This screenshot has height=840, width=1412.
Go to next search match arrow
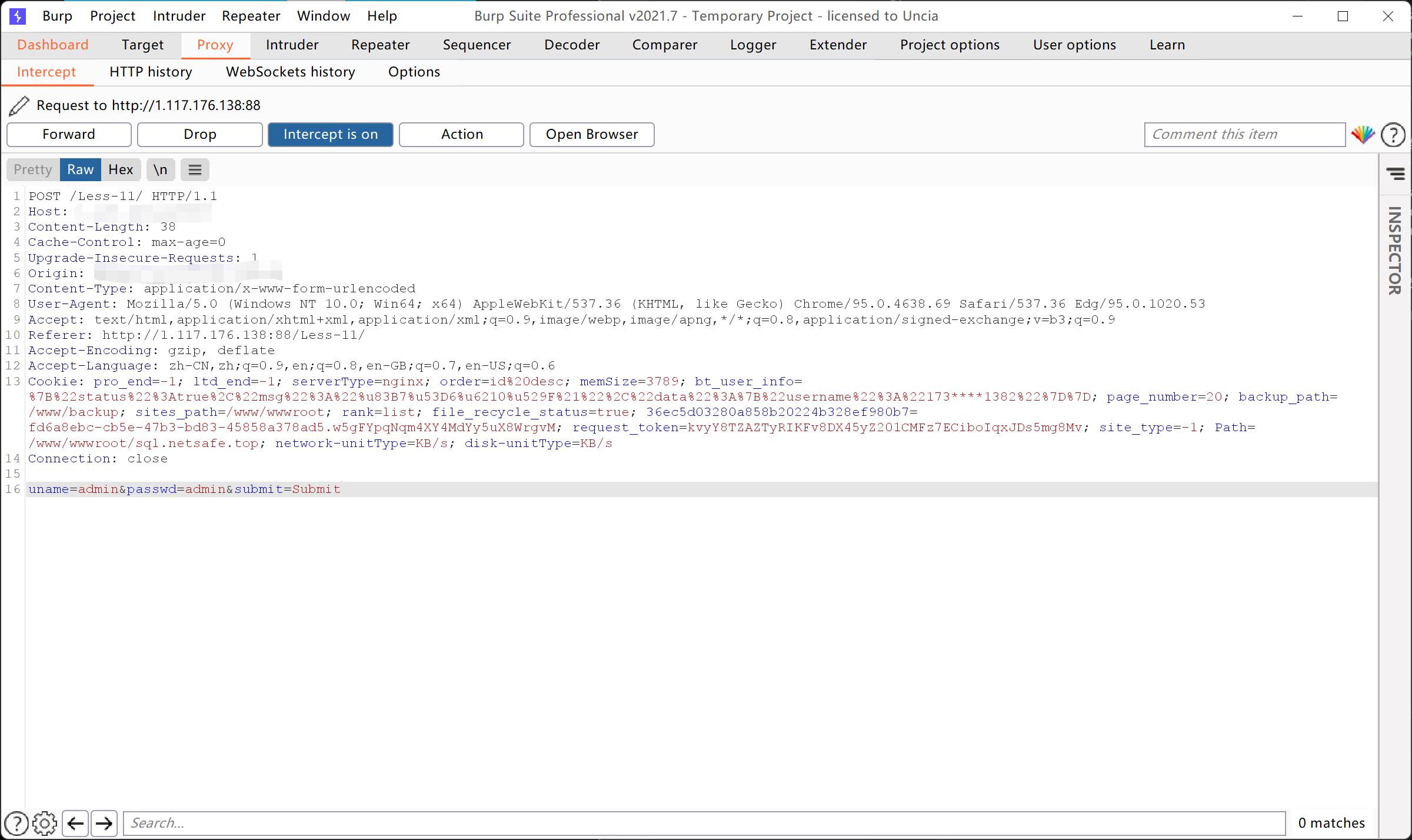[104, 823]
